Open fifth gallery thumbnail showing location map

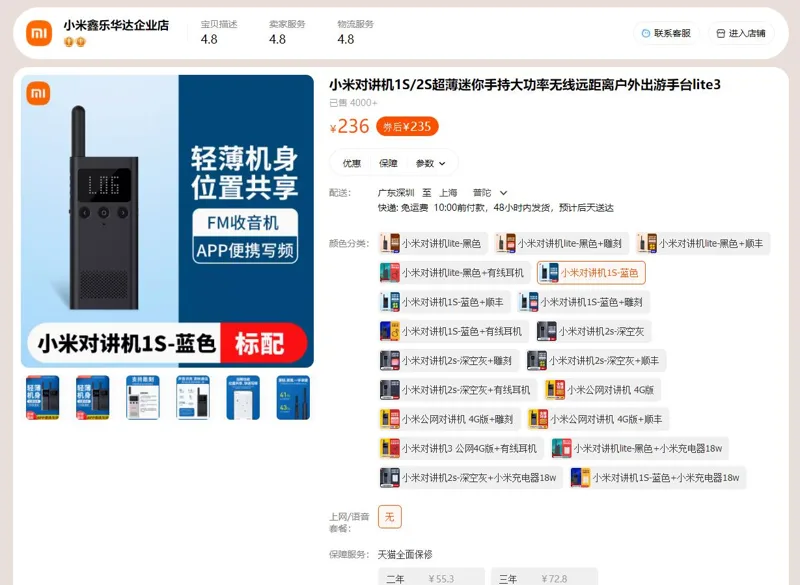[243, 398]
